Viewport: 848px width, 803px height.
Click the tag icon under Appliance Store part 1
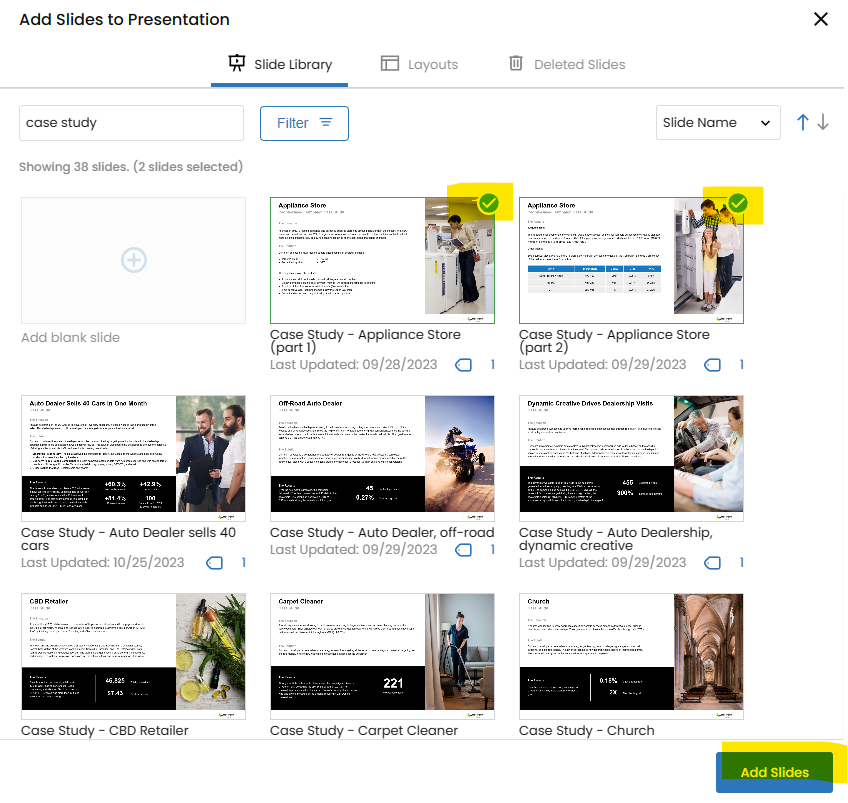coord(463,365)
